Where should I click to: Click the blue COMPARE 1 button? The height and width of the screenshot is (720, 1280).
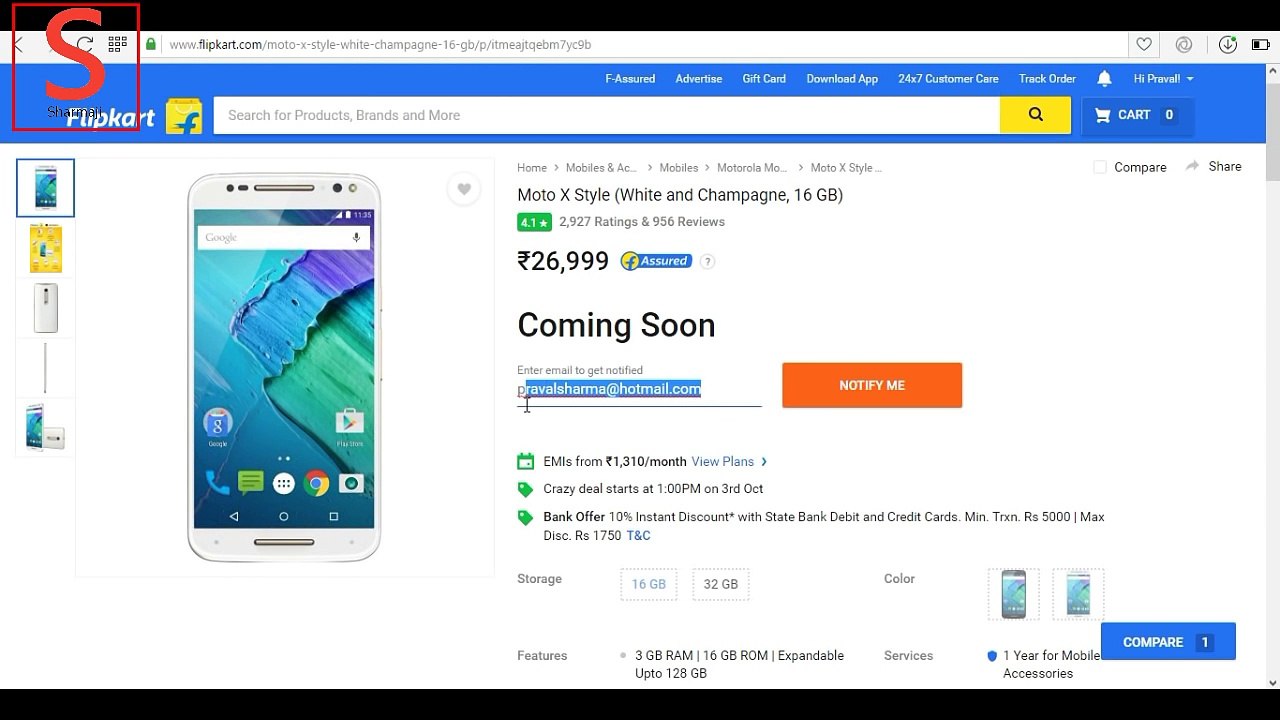1168,642
